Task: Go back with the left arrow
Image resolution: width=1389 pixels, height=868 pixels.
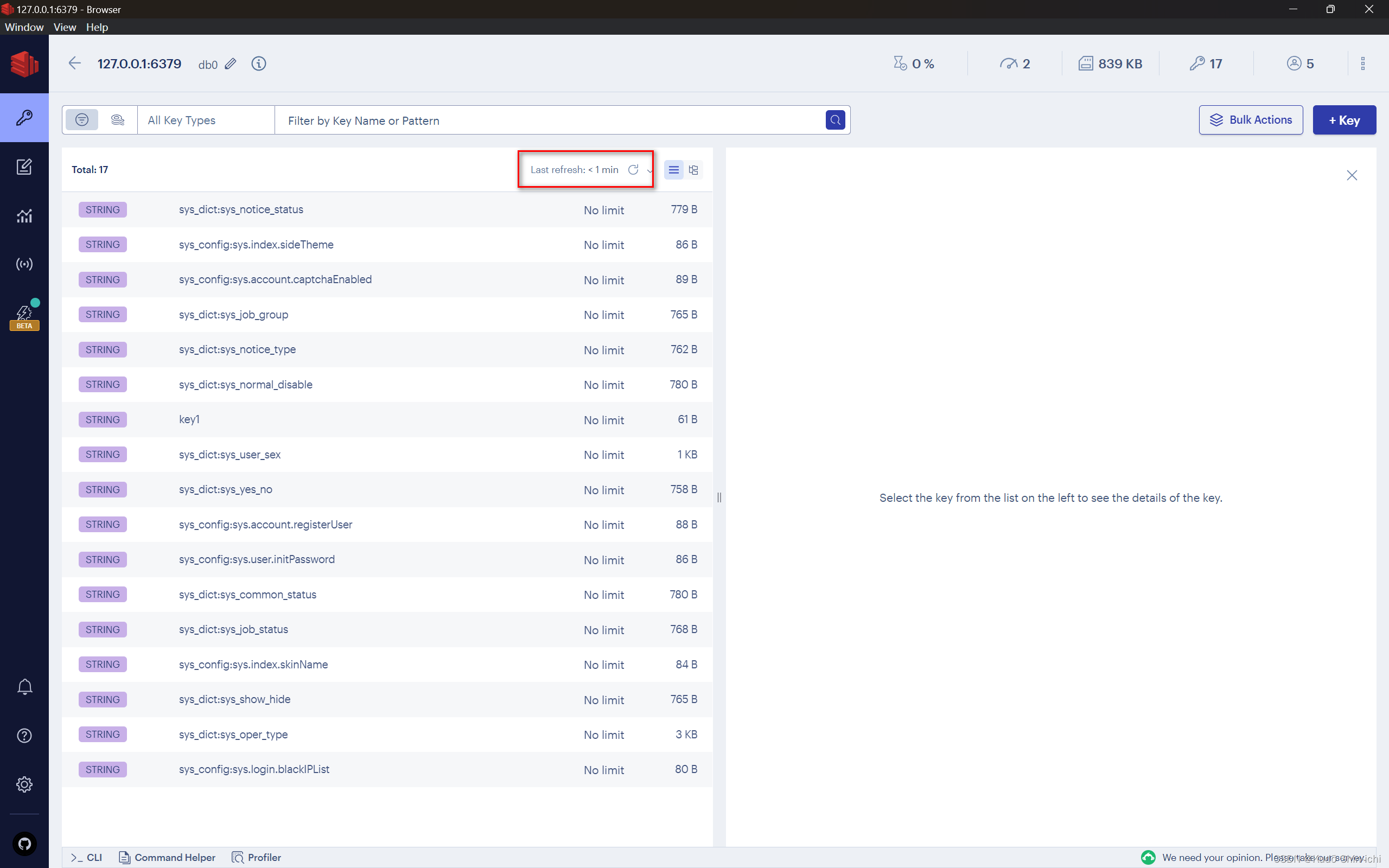Action: tap(75, 63)
